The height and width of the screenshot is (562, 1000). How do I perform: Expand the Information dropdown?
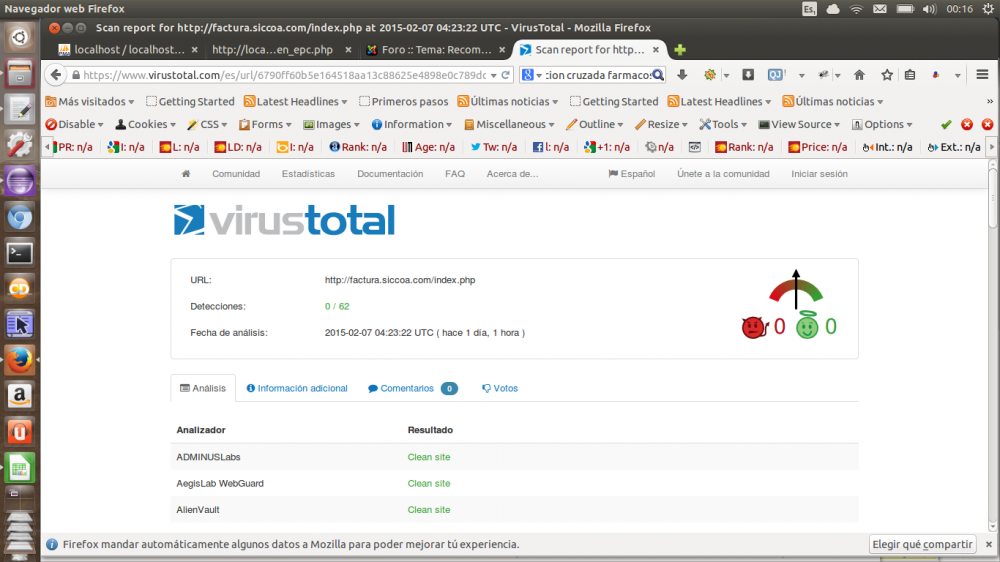(411, 124)
